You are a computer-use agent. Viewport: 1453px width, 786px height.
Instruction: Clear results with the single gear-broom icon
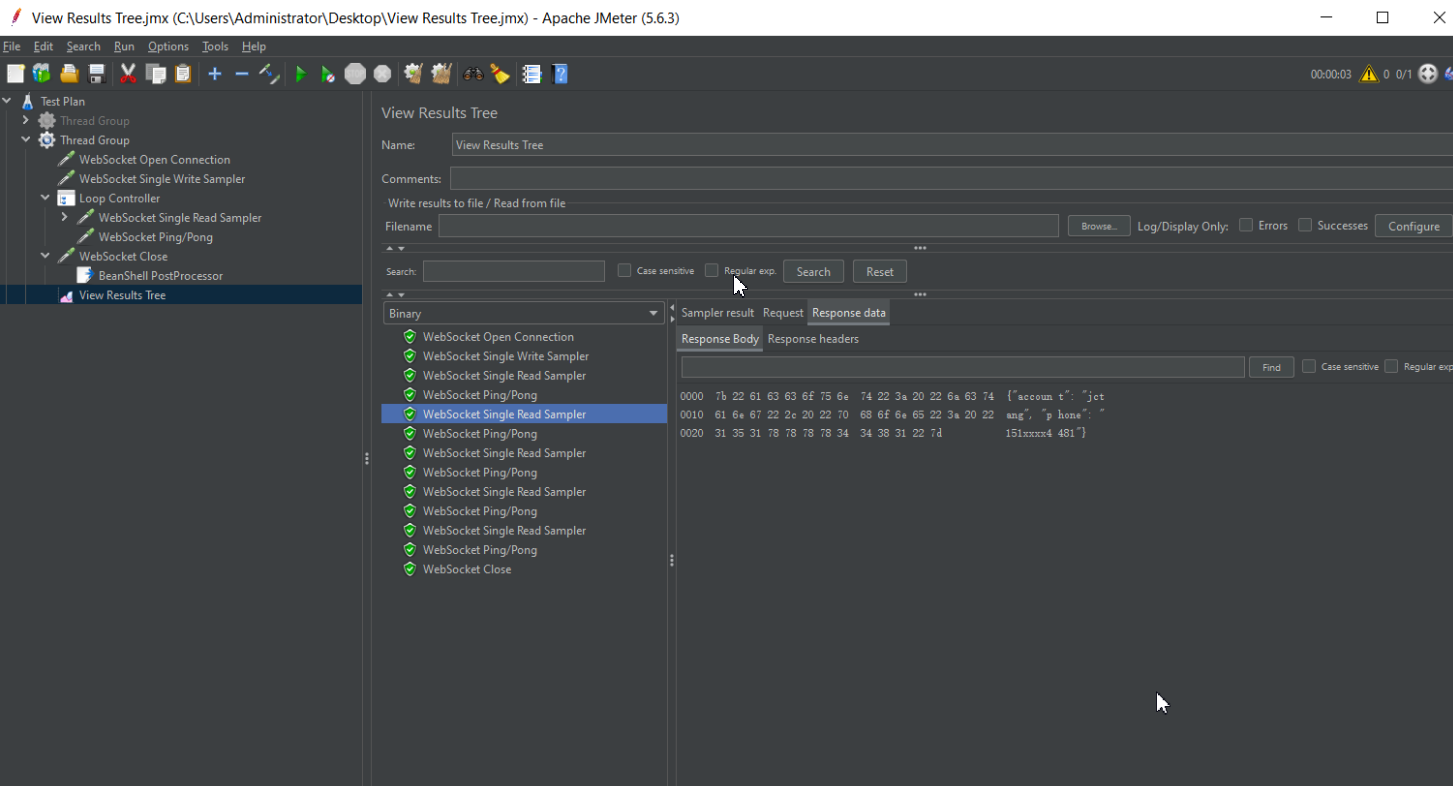pos(413,74)
